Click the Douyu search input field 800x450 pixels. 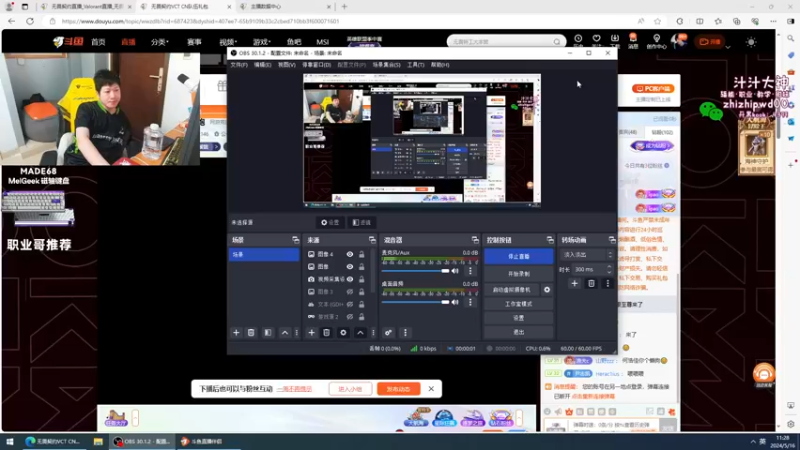500,42
